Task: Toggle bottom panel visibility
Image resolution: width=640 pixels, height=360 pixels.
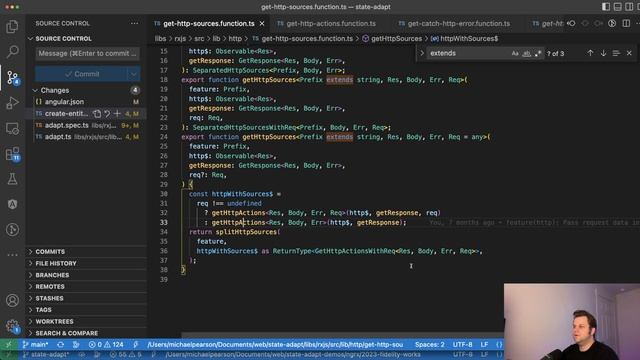Action: pyautogui.click(x=618, y=7)
